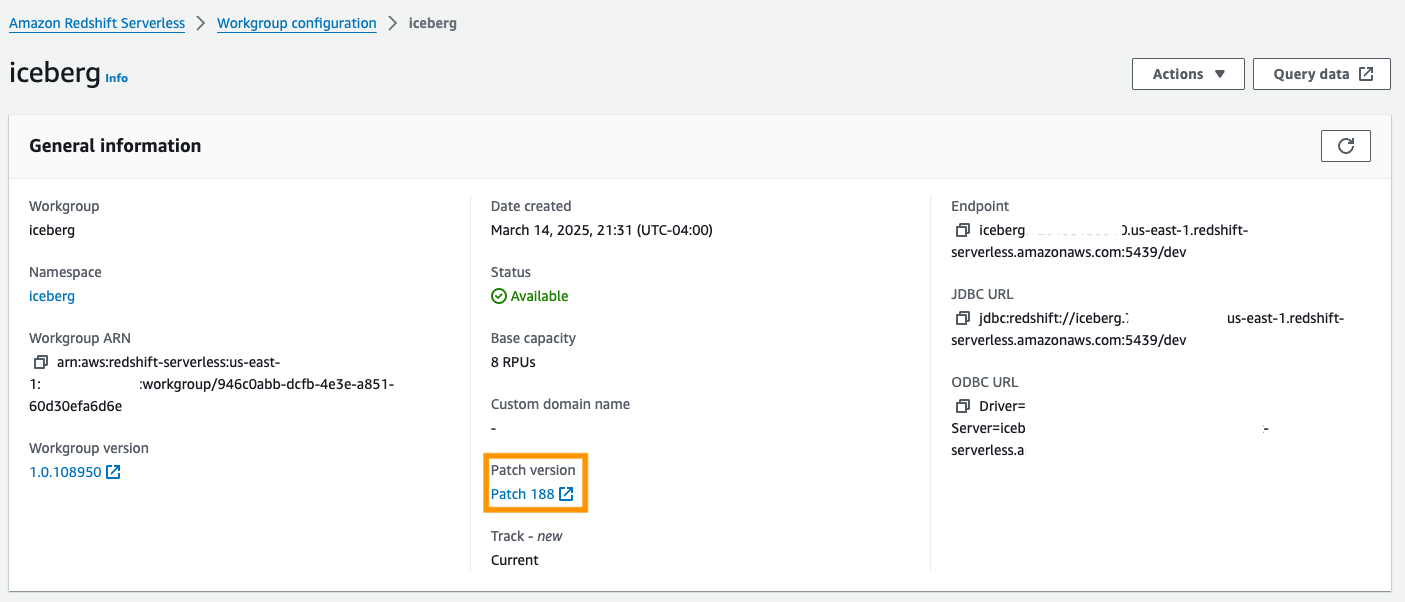This screenshot has width=1405, height=602.
Task: Open Workgroup configuration breadcrumb
Action: pos(297,23)
